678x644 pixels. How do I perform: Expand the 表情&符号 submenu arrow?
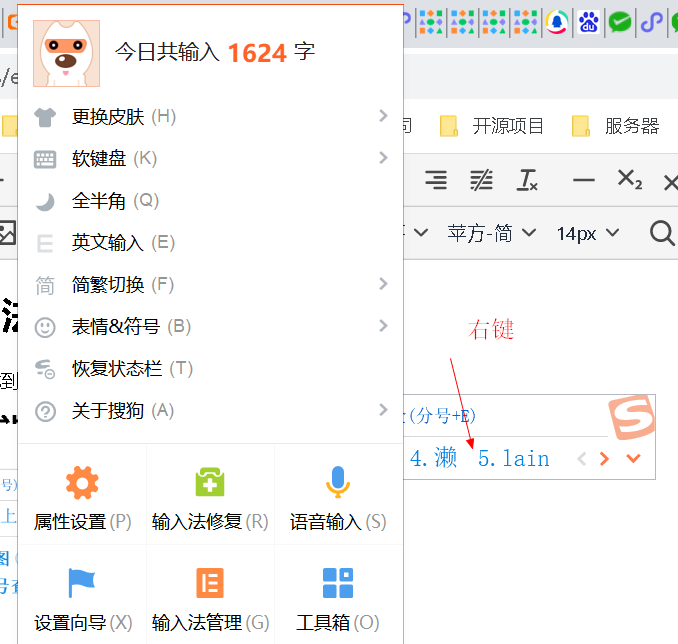coord(383,326)
